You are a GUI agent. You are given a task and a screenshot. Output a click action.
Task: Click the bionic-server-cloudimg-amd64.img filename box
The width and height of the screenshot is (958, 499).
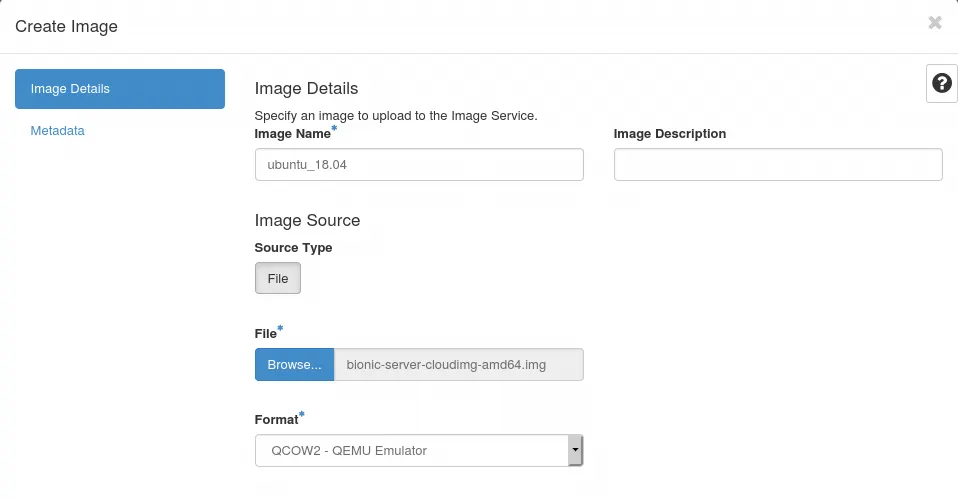point(458,365)
